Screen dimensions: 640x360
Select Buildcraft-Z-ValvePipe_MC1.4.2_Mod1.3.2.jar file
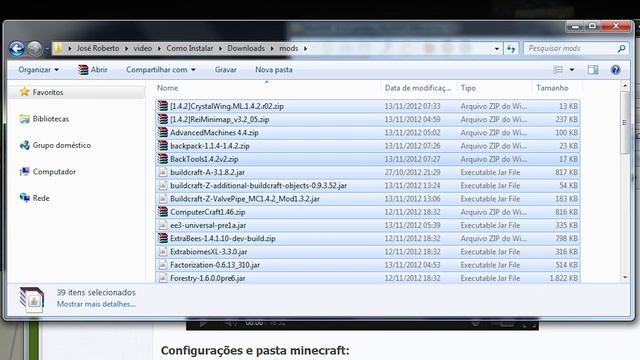point(245,199)
